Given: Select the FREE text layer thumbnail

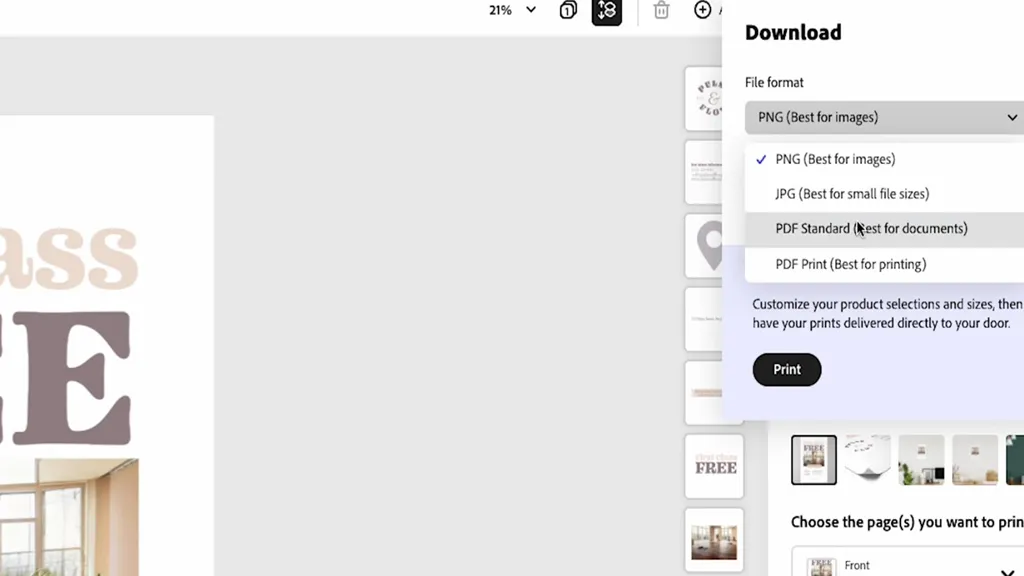Looking at the screenshot, I should pos(714,466).
